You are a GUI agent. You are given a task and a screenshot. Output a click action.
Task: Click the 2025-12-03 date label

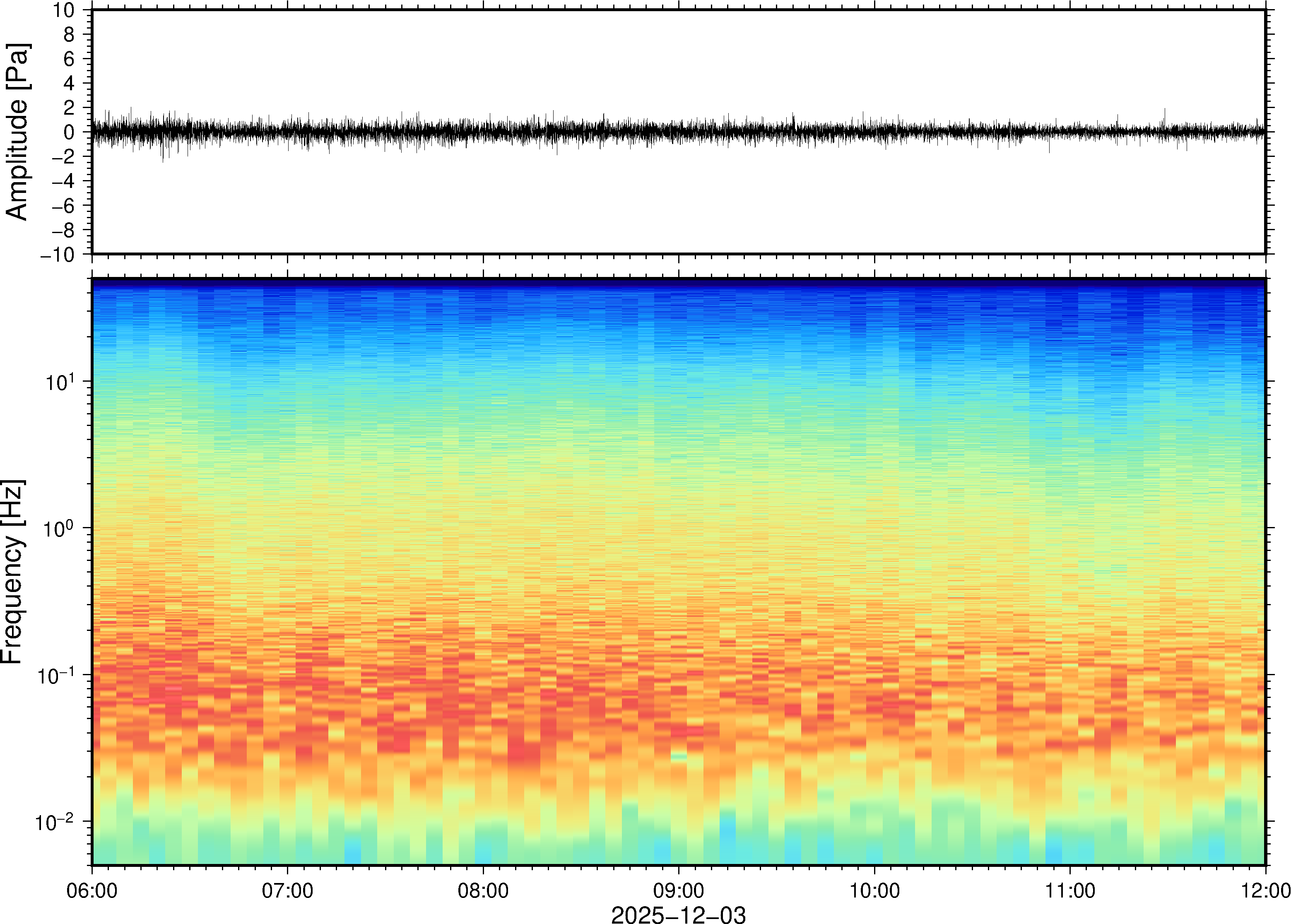coord(678,914)
